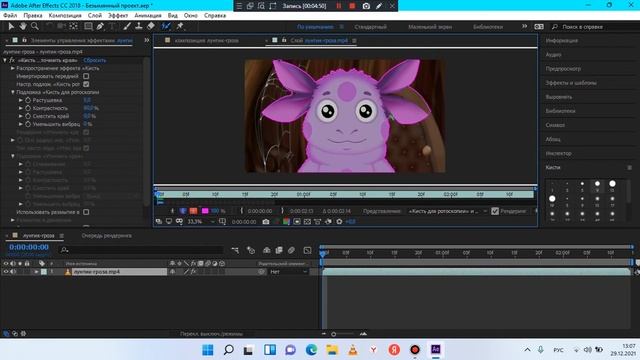Screen dimensions: 640x360
Task: Open the viewer magnification 33,3% dropdown
Action: 201,222
